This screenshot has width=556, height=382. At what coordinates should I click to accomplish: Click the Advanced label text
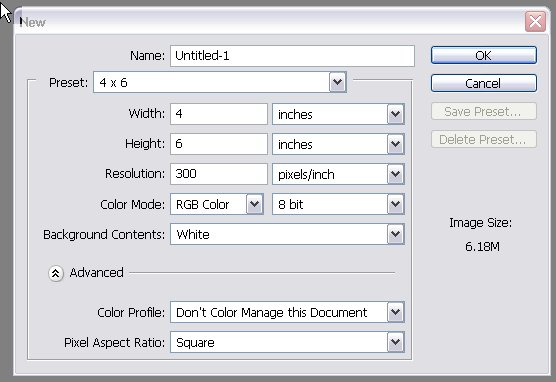96,273
